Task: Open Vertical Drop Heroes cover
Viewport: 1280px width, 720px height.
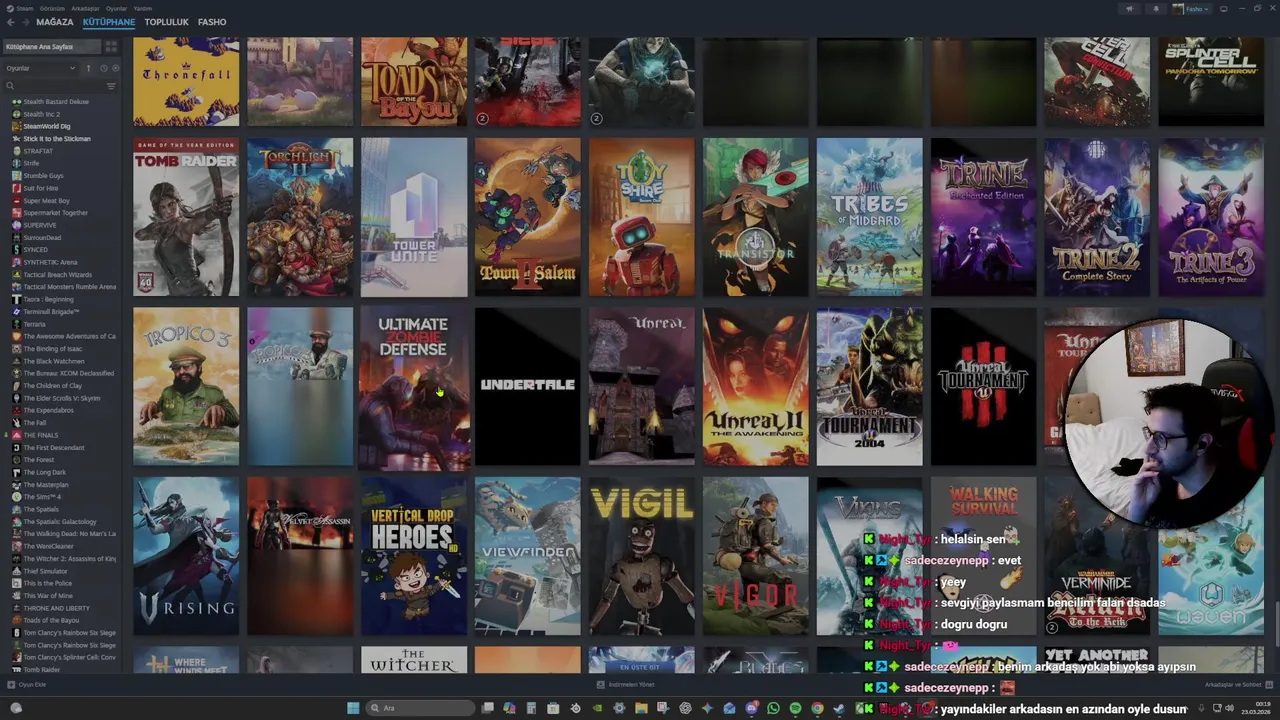Action: pyautogui.click(x=414, y=556)
